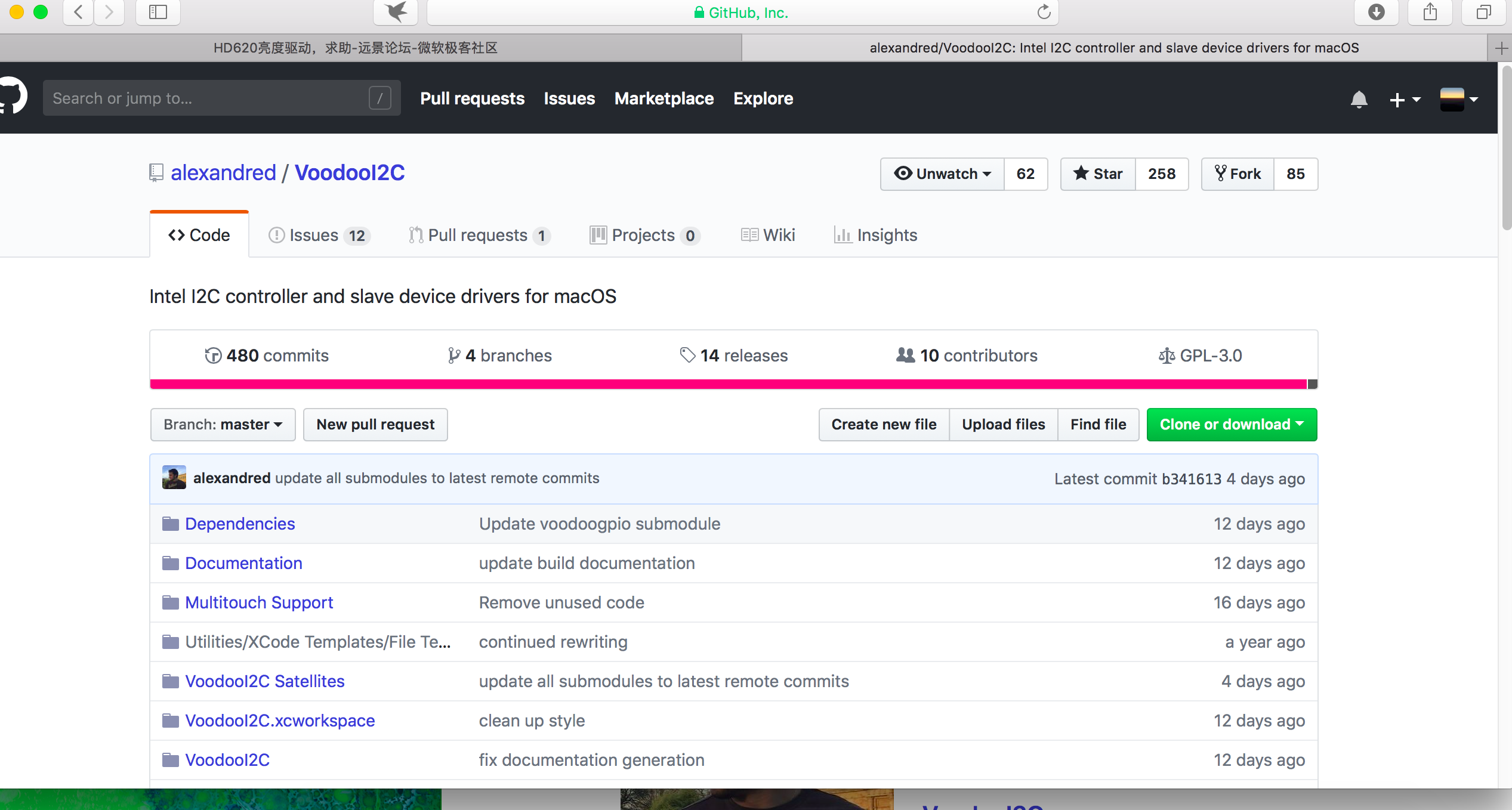This screenshot has height=810, width=1512.
Task: Open the plus create-new menu
Action: 1405,100
